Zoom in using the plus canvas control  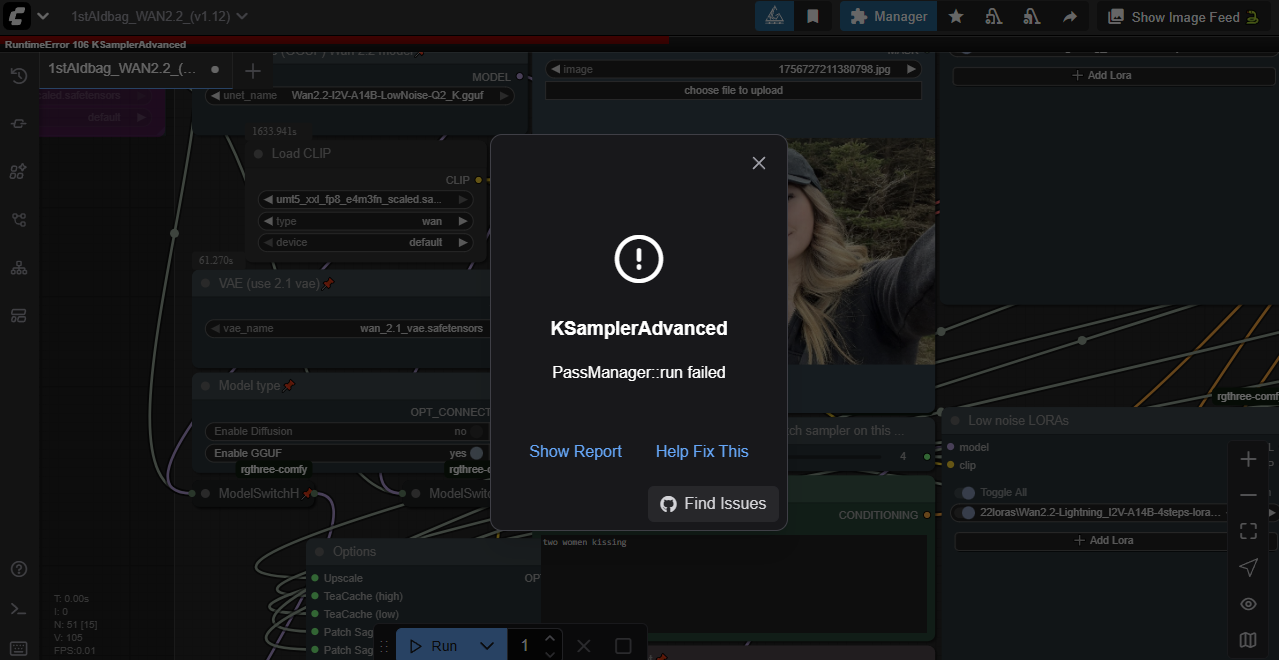1248,459
